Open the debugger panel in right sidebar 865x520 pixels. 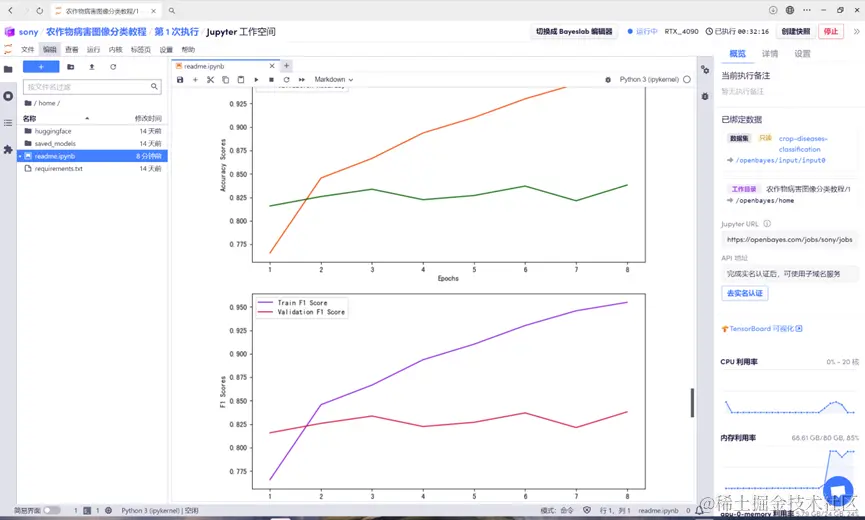(x=705, y=96)
